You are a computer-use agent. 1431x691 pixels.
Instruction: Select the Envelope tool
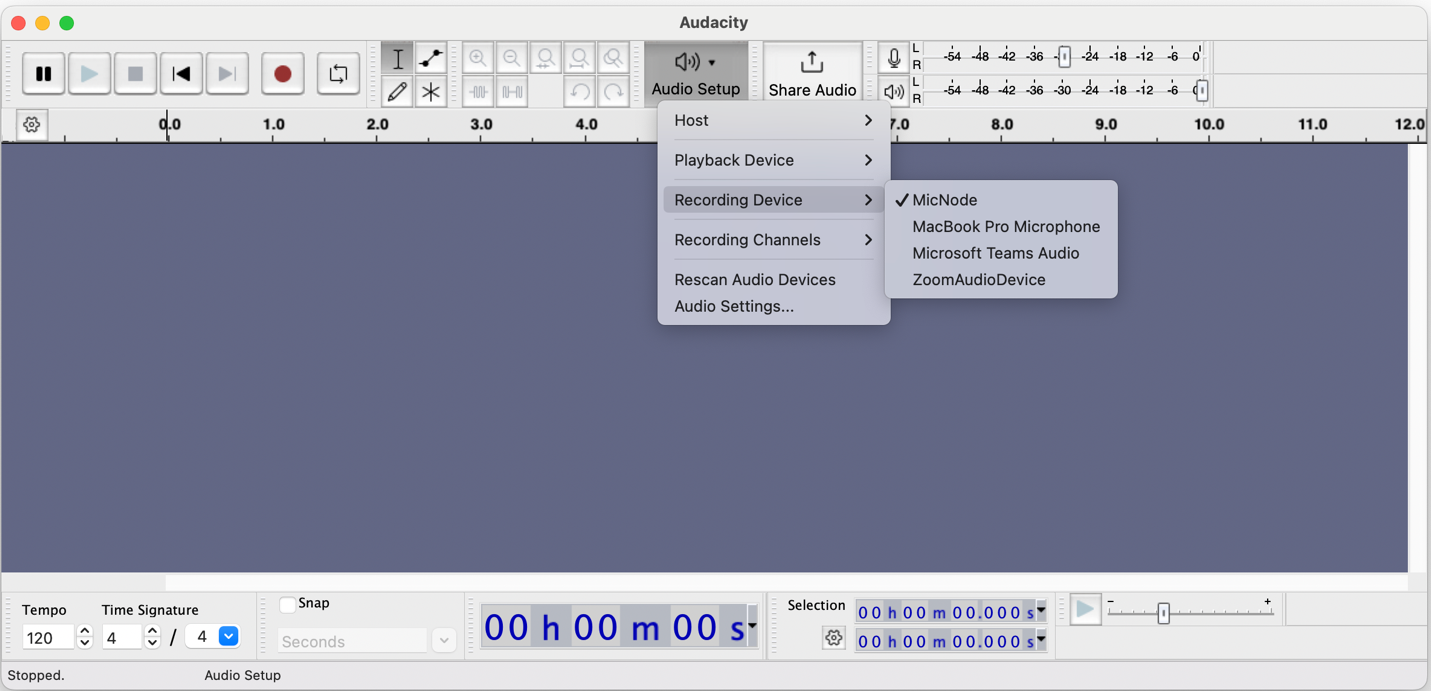tap(431, 58)
